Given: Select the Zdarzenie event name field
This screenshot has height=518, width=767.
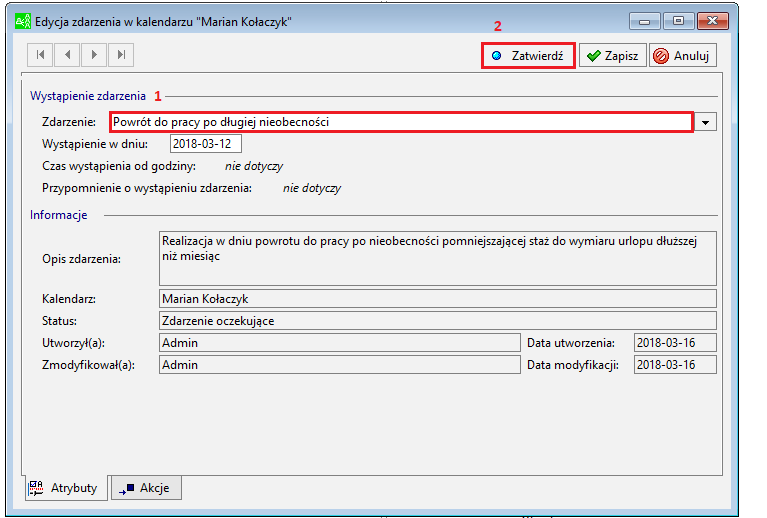Looking at the screenshot, I should click(x=401, y=122).
